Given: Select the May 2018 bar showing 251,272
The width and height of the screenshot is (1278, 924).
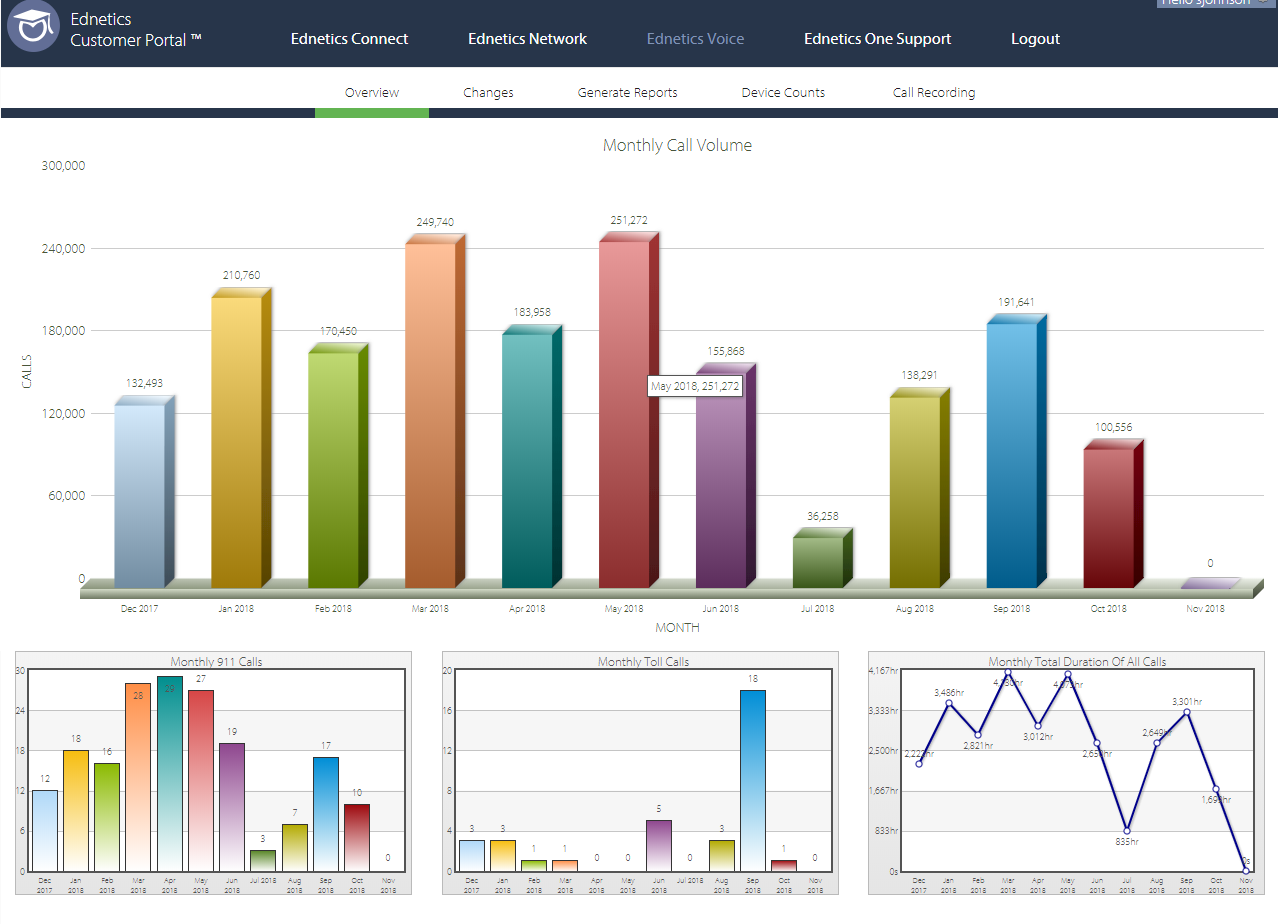Looking at the screenshot, I should [629, 410].
